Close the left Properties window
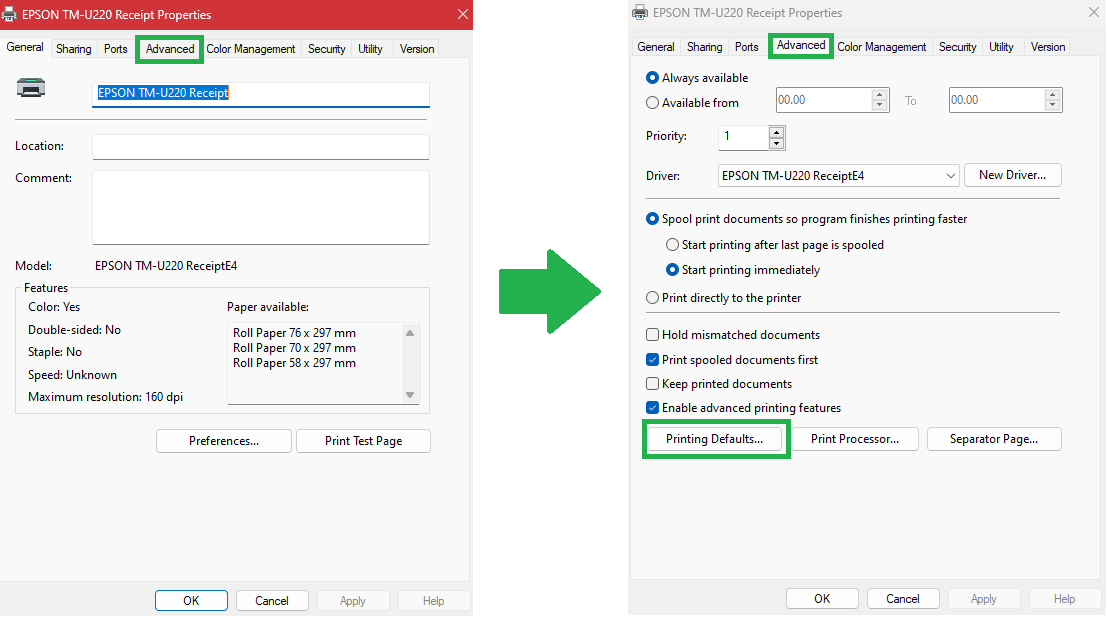 pos(462,14)
